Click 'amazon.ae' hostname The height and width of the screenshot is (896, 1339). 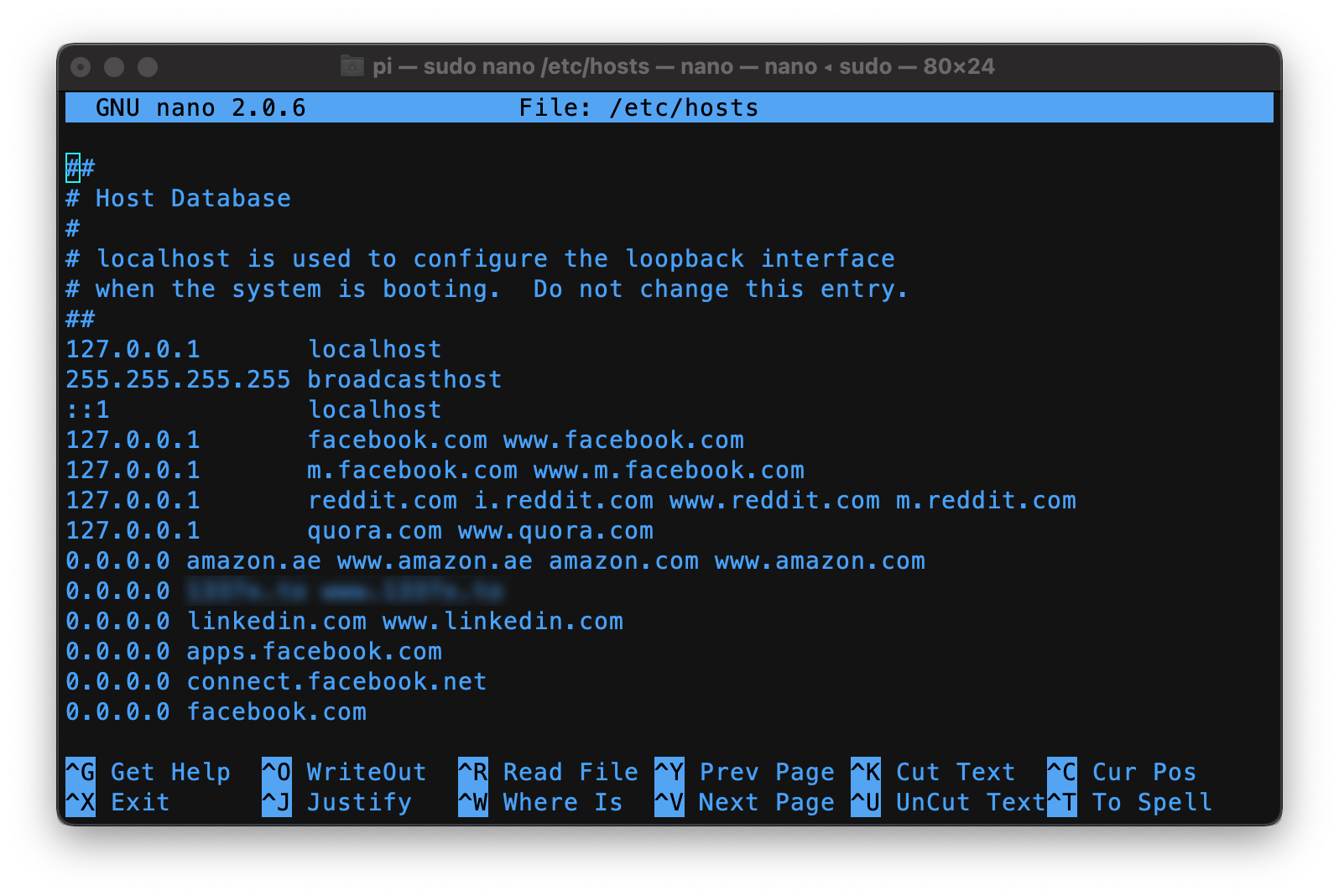[253, 560]
